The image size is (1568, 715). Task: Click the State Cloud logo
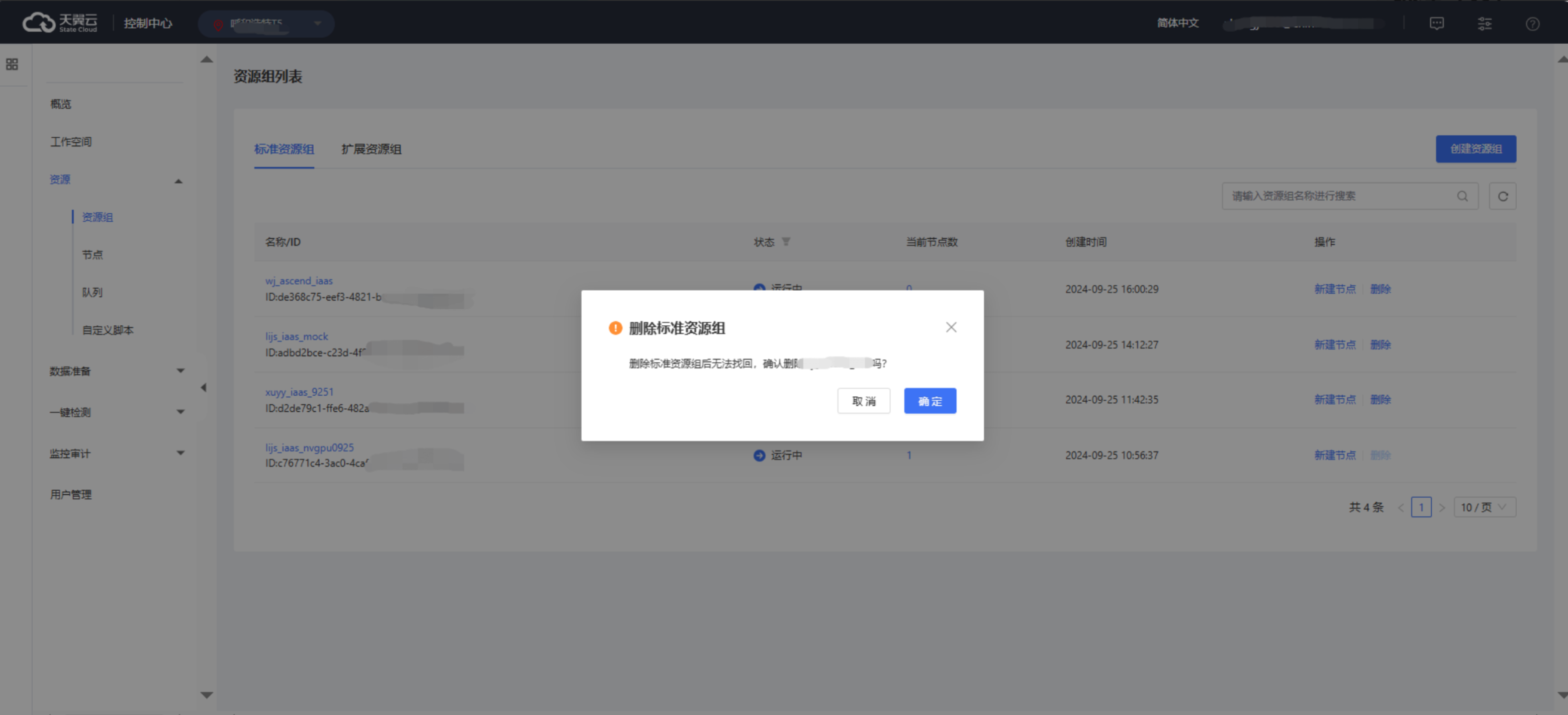[60, 23]
